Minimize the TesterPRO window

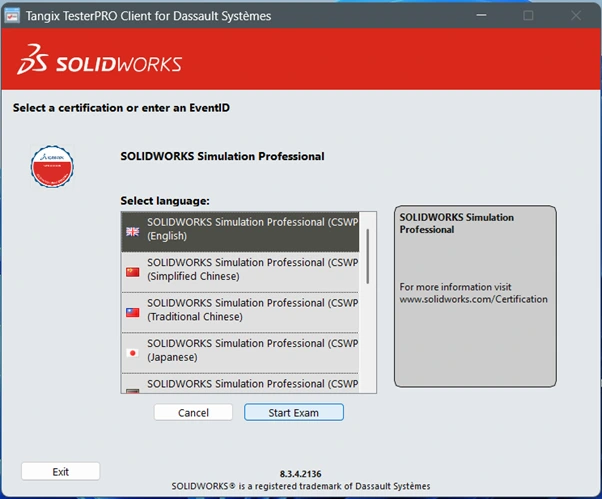click(481, 15)
